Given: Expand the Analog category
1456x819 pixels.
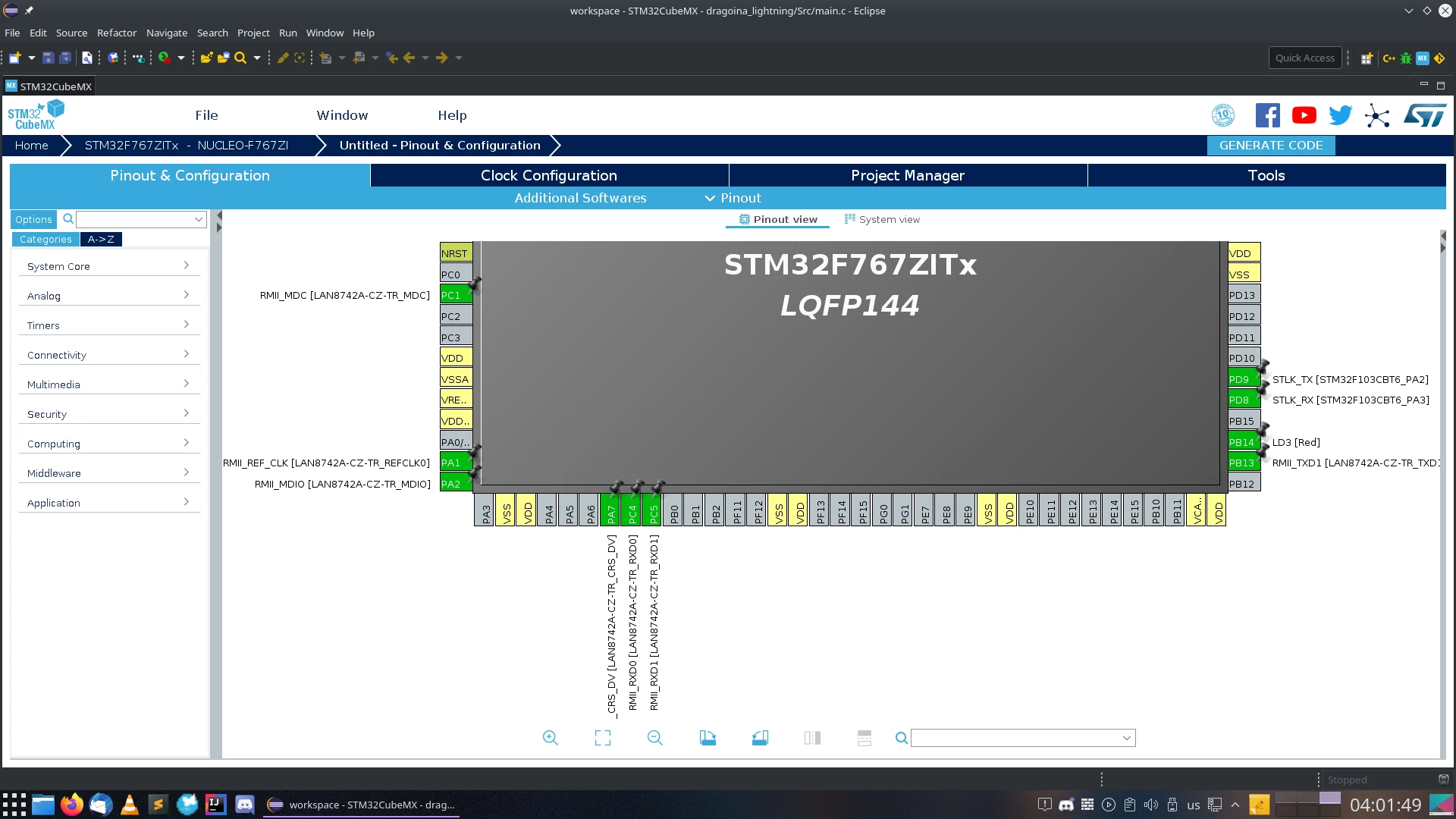Looking at the screenshot, I should click(109, 296).
